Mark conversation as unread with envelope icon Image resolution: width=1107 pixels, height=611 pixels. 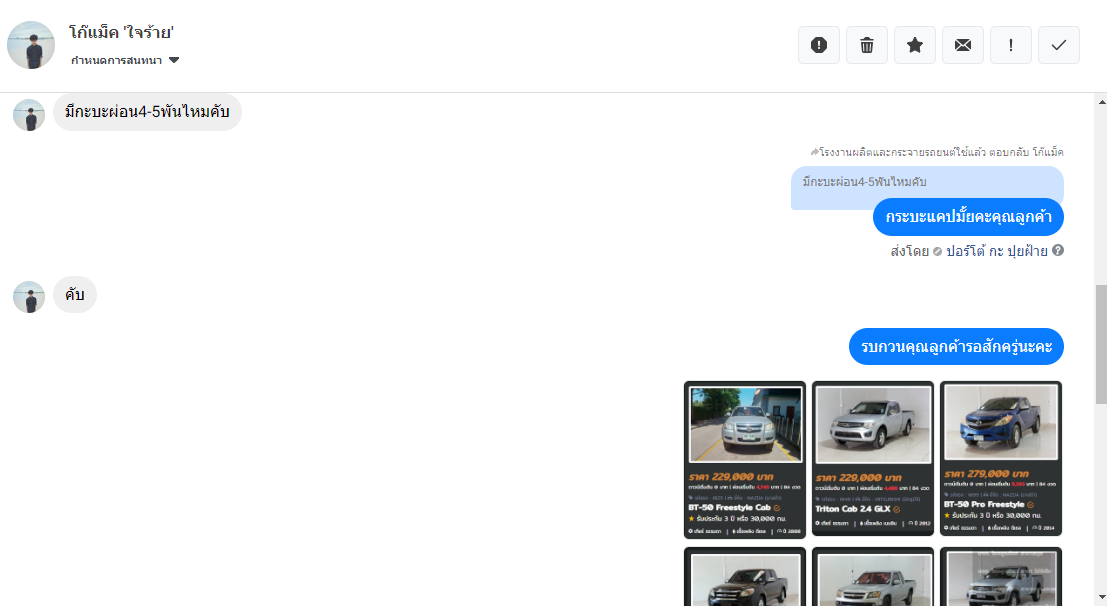tap(963, 45)
